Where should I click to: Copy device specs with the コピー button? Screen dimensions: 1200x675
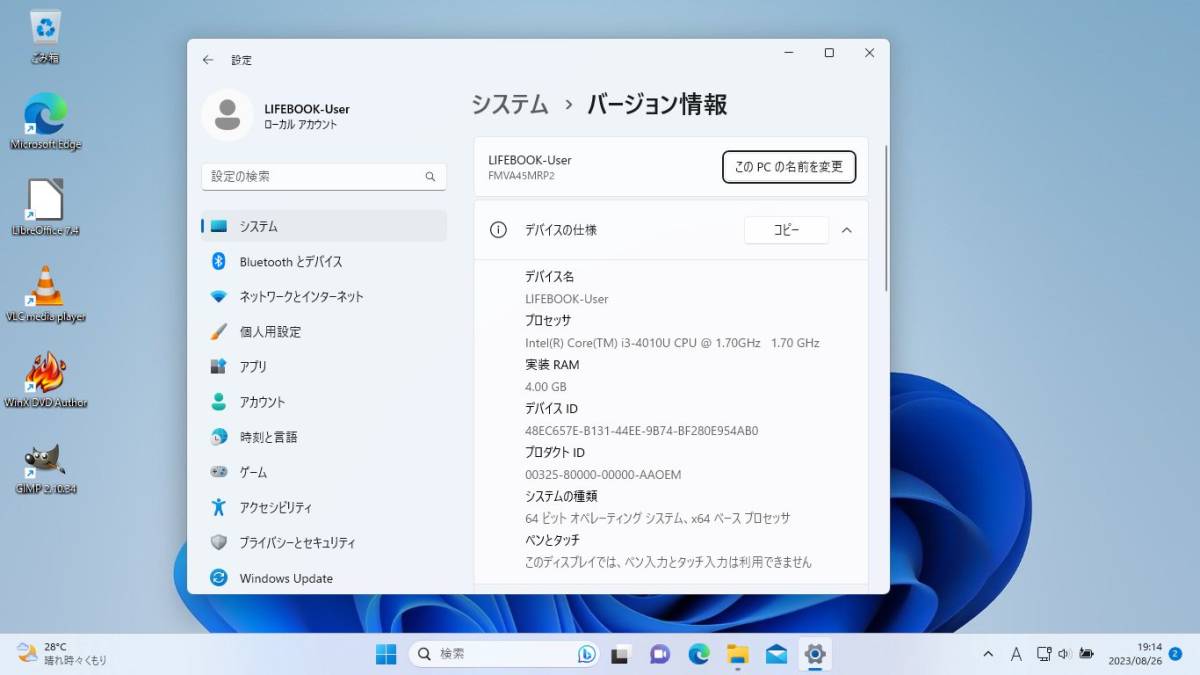(786, 230)
